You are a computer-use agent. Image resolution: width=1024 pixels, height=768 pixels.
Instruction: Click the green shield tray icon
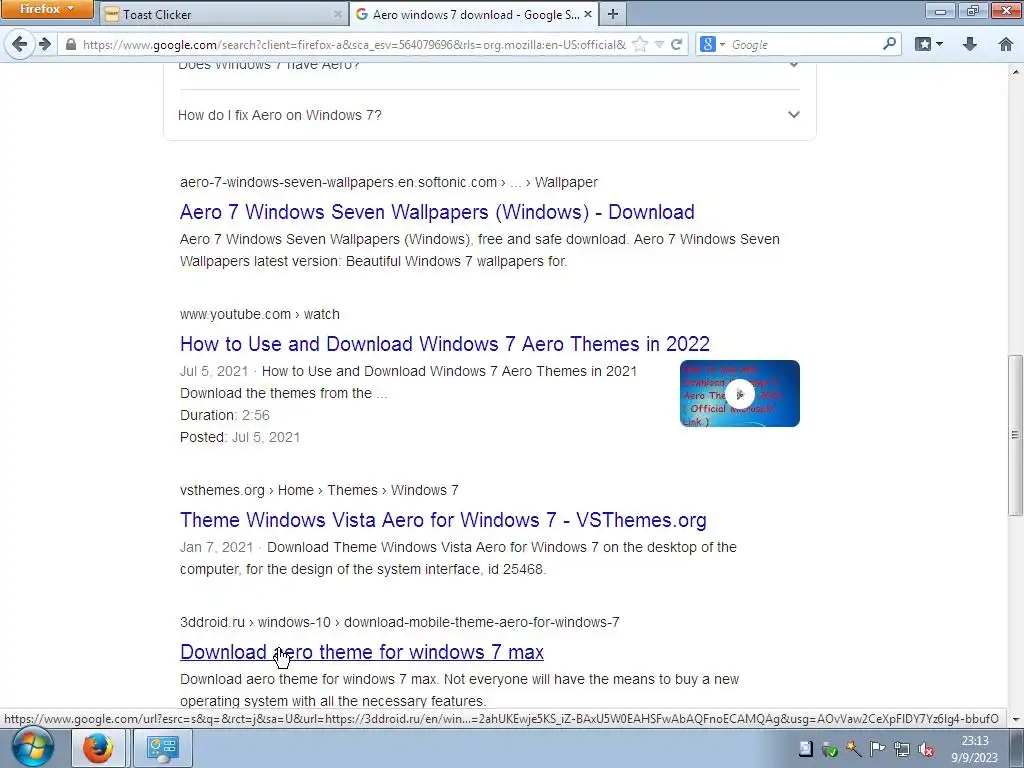click(x=829, y=749)
